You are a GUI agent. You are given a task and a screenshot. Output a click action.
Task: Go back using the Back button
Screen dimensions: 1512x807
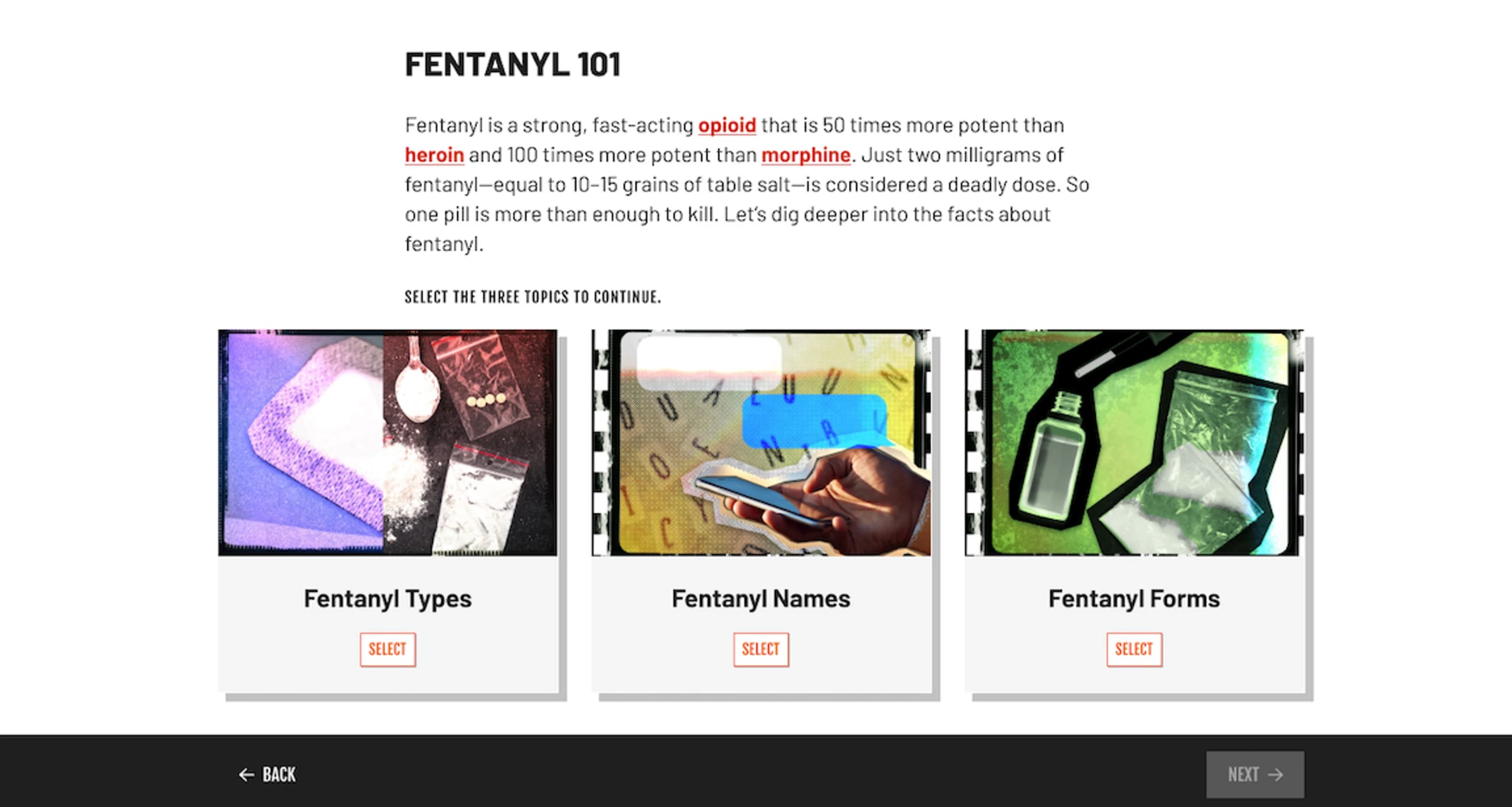point(267,775)
